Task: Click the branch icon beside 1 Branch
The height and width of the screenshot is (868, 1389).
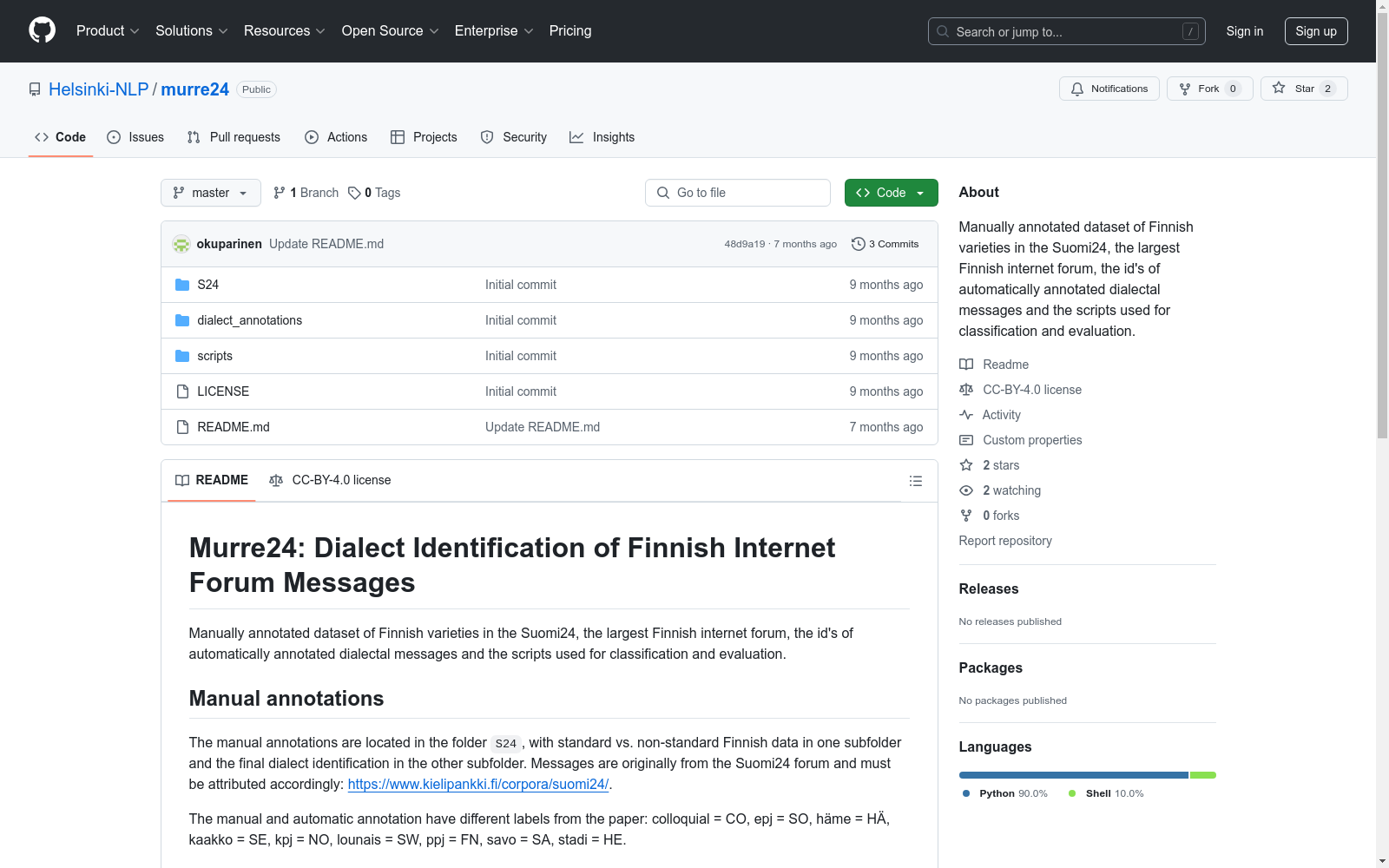Action: (x=280, y=193)
